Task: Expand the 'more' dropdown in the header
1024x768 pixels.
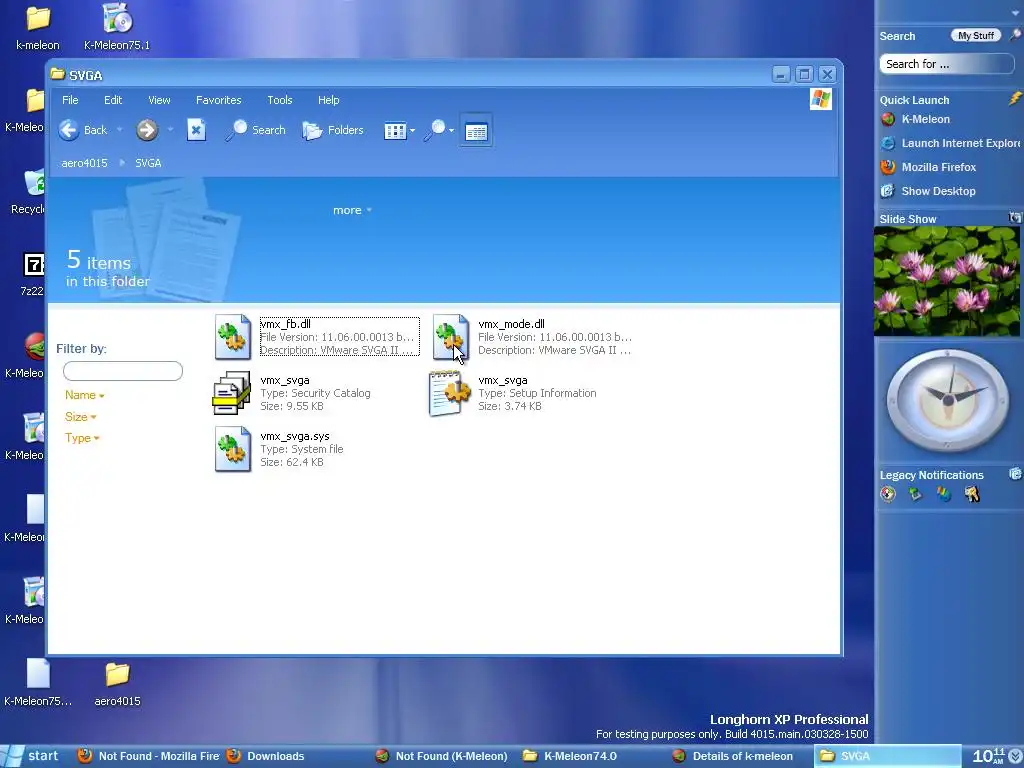Action: pos(352,210)
